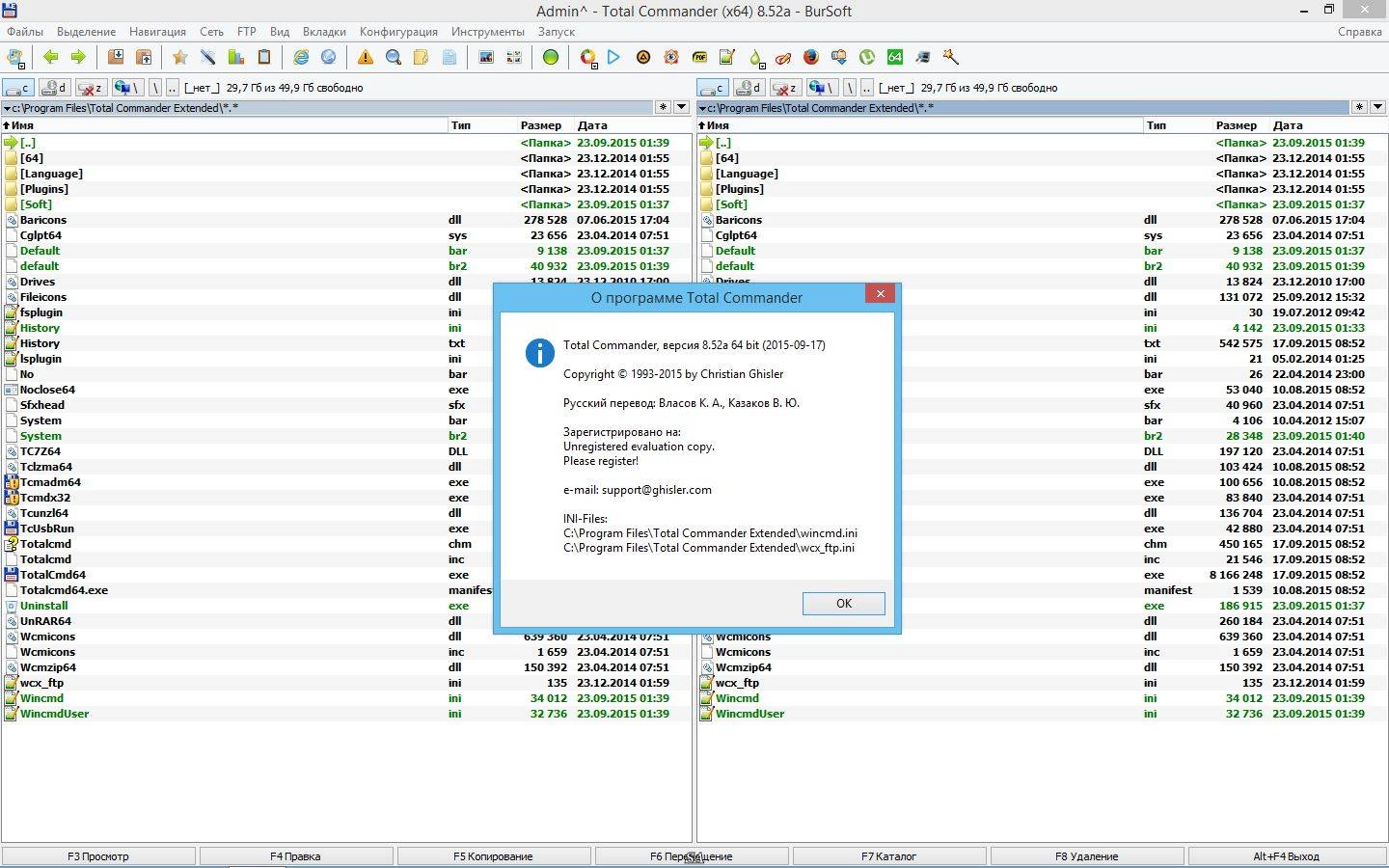Open left panel favorites asterisk button
1389x868 pixels.
click(x=664, y=107)
